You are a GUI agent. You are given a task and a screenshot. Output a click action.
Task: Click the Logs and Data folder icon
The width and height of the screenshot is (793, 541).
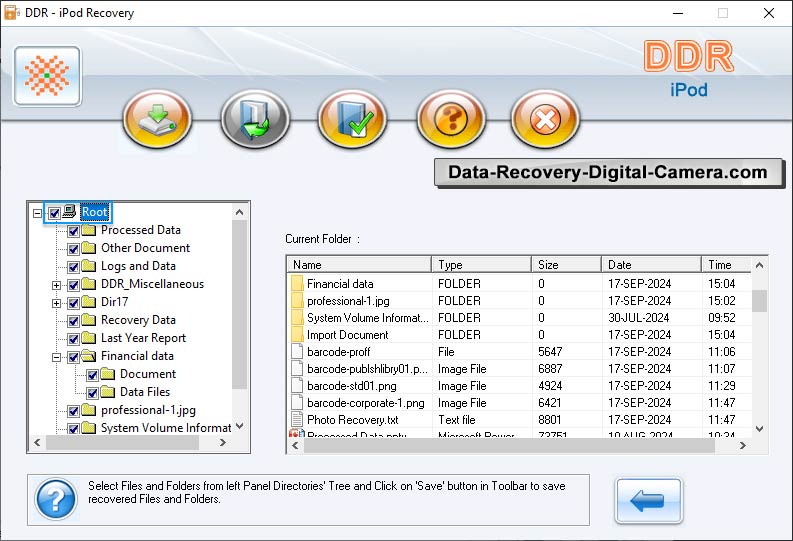pyautogui.click(x=89, y=266)
